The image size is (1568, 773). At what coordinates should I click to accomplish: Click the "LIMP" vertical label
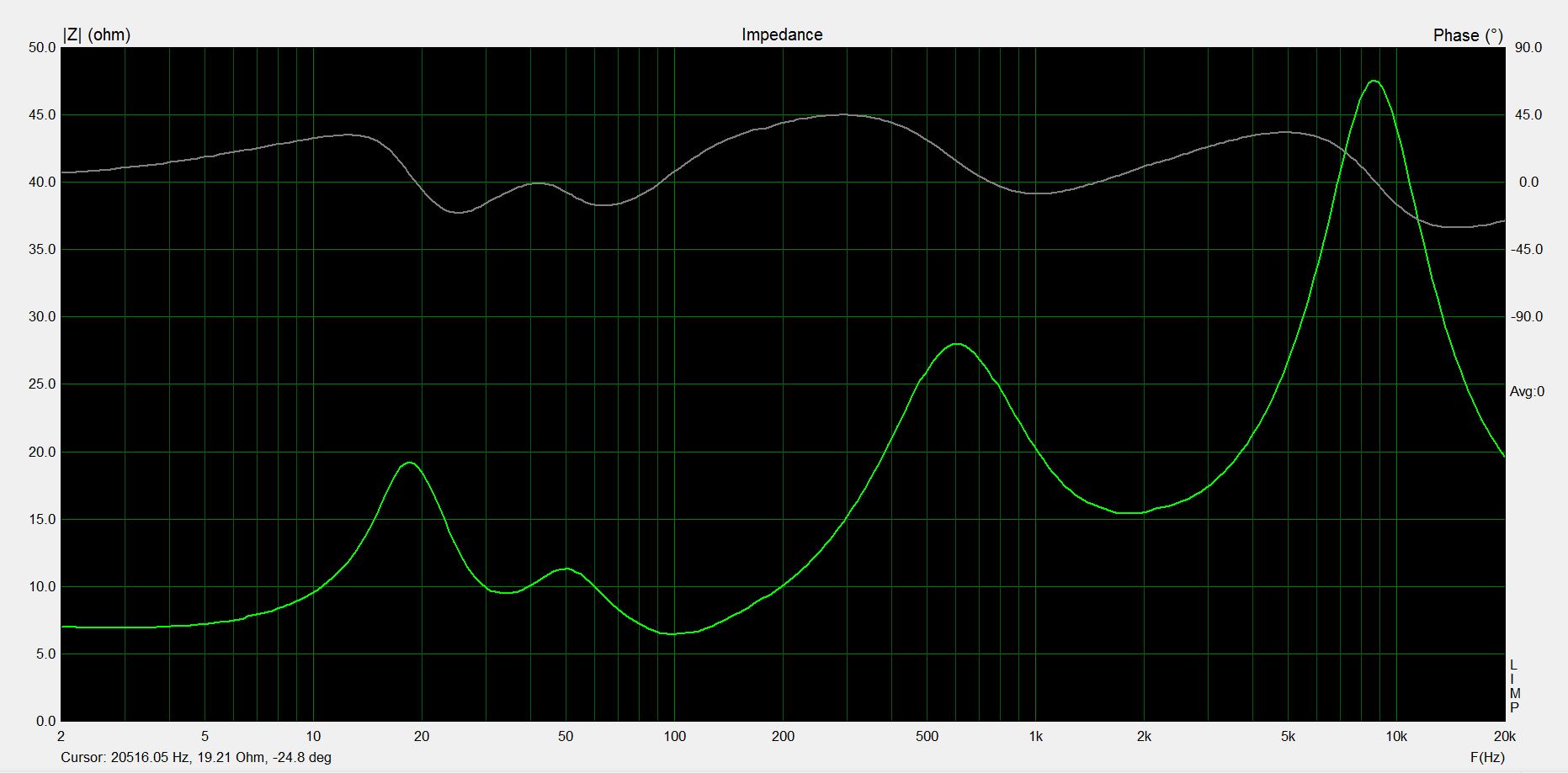coord(1514,686)
